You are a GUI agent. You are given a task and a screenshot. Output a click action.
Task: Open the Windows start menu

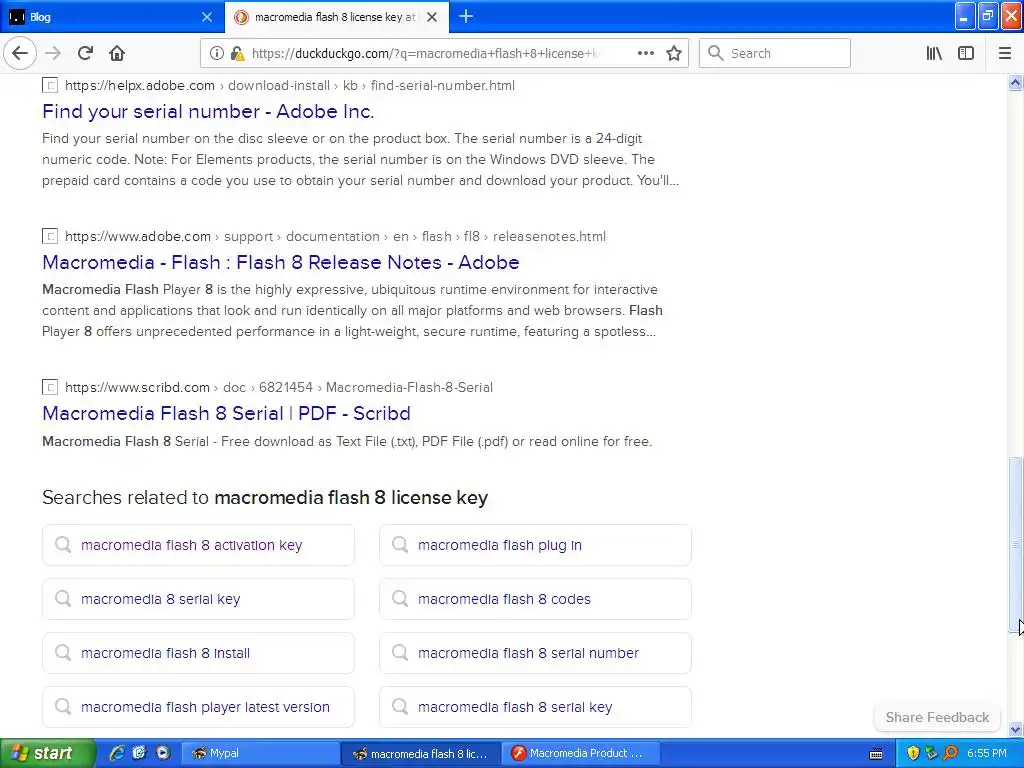(x=47, y=753)
